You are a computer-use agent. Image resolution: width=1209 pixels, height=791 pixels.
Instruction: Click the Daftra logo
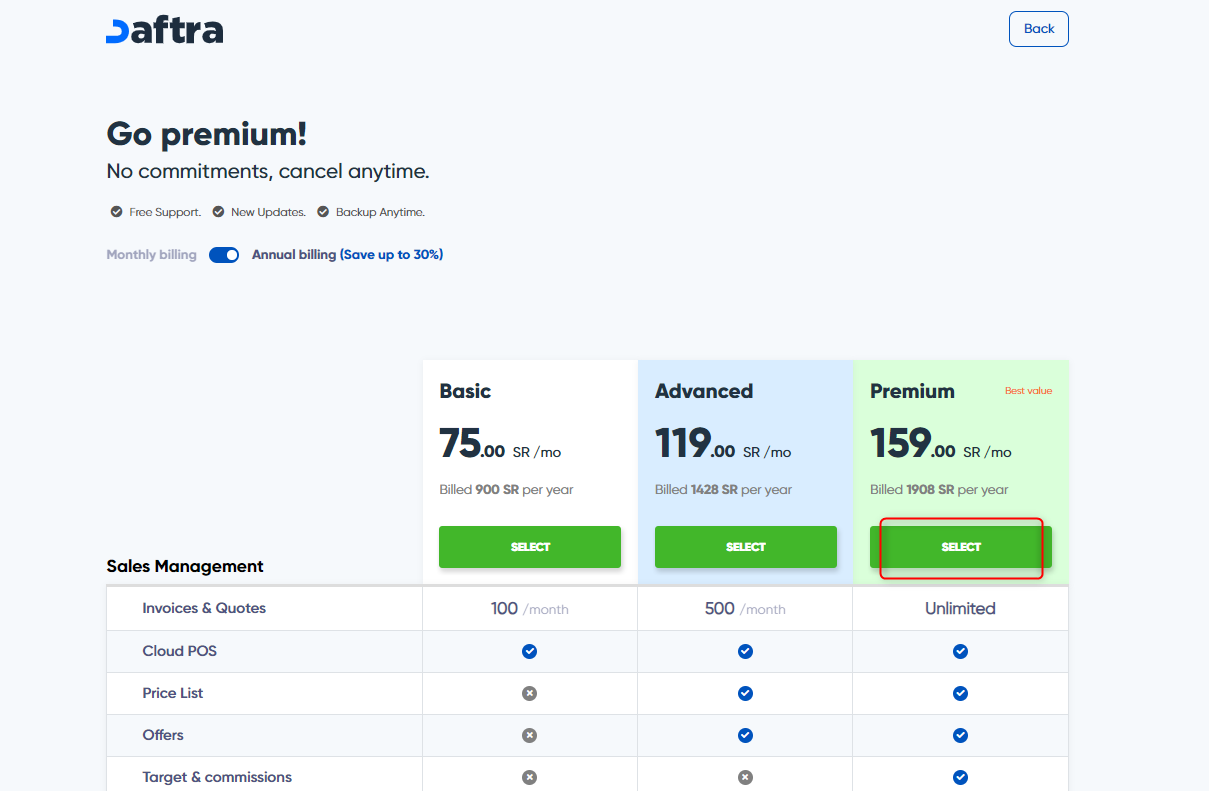coord(164,30)
